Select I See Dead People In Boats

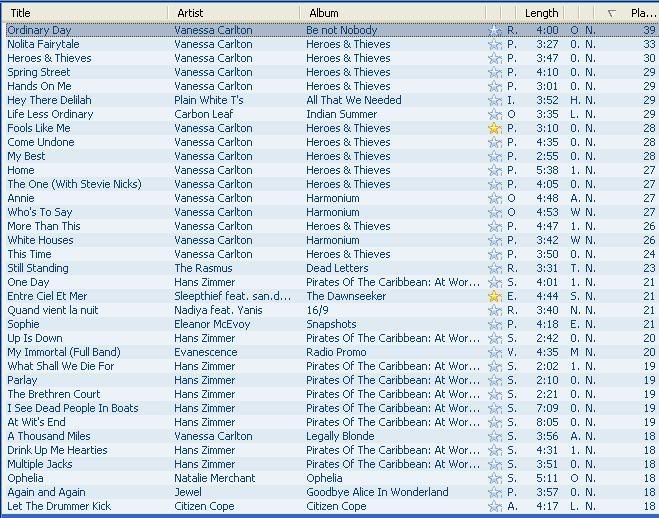73,408
